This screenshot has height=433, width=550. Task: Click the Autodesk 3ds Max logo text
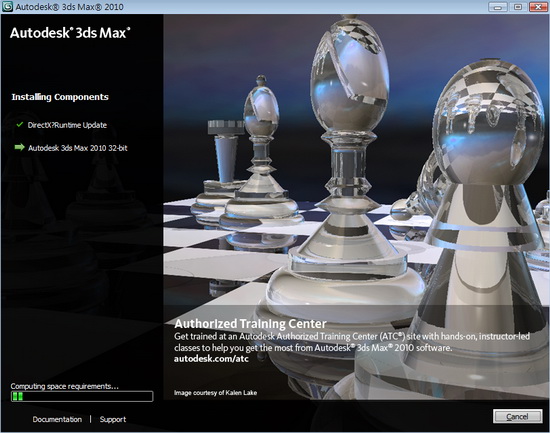pyautogui.click(x=70, y=33)
